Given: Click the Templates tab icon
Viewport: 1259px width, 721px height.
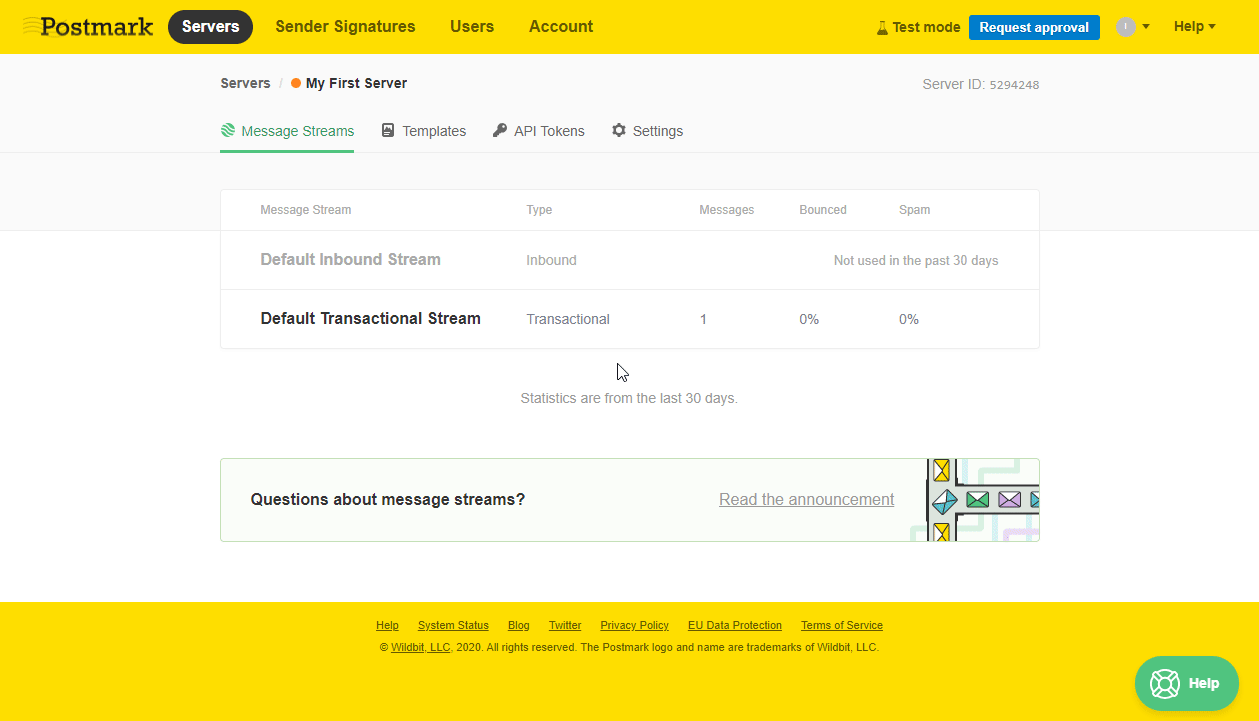Looking at the screenshot, I should (388, 131).
